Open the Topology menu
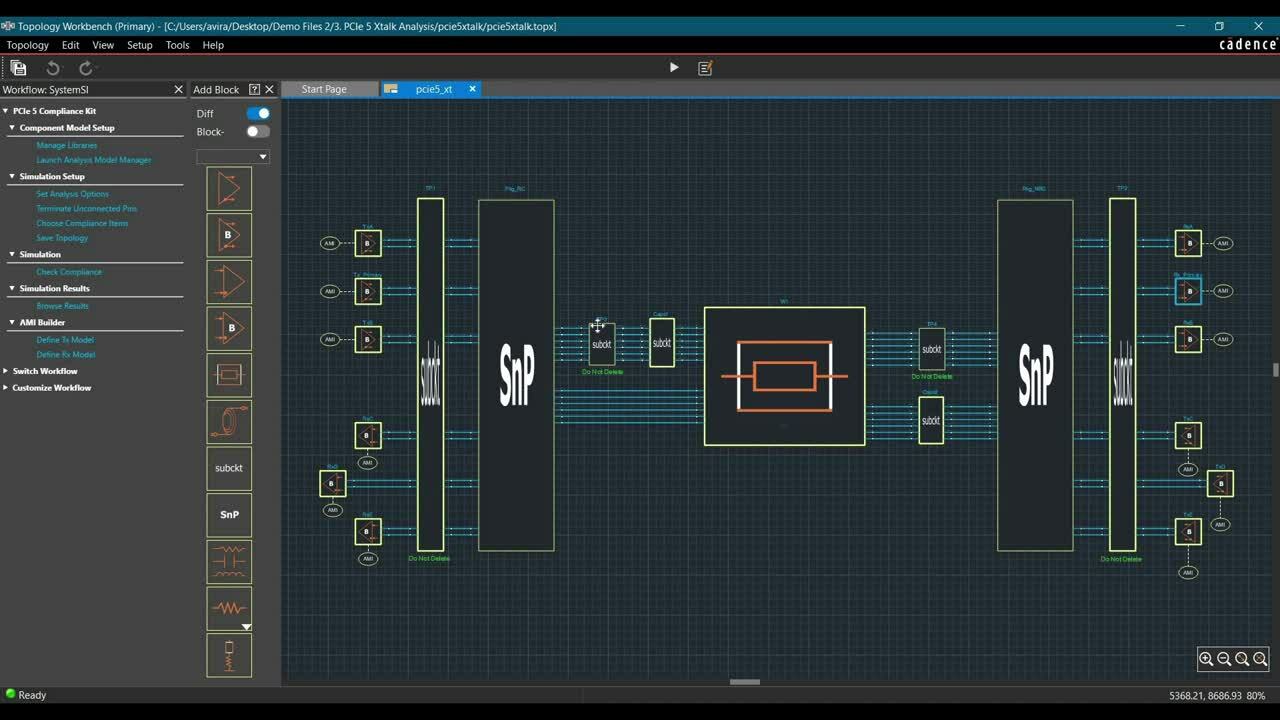1280x720 pixels. 27,45
